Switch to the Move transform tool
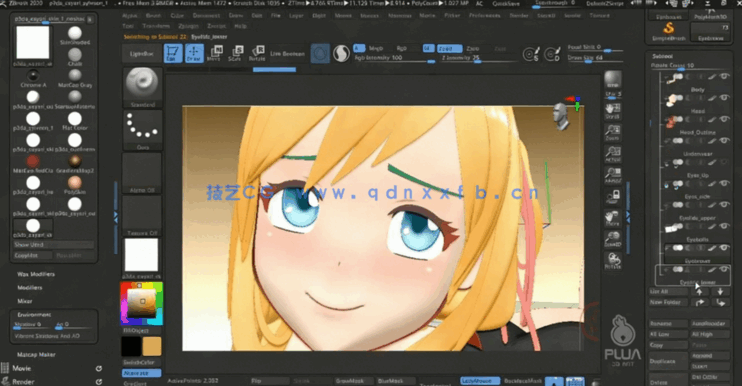 [214, 53]
